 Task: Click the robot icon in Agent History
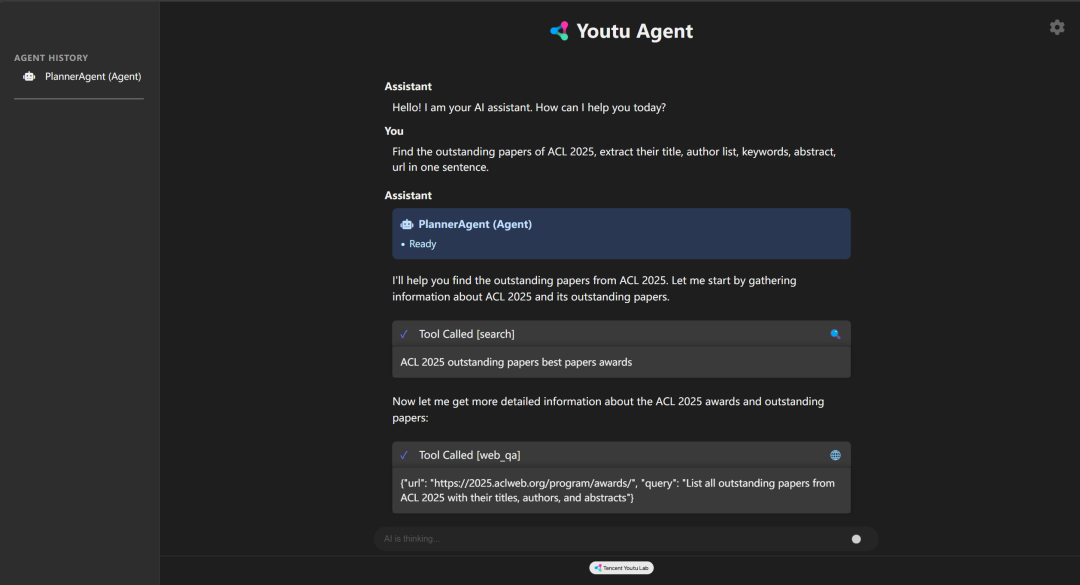pyautogui.click(x=29, y=77)
